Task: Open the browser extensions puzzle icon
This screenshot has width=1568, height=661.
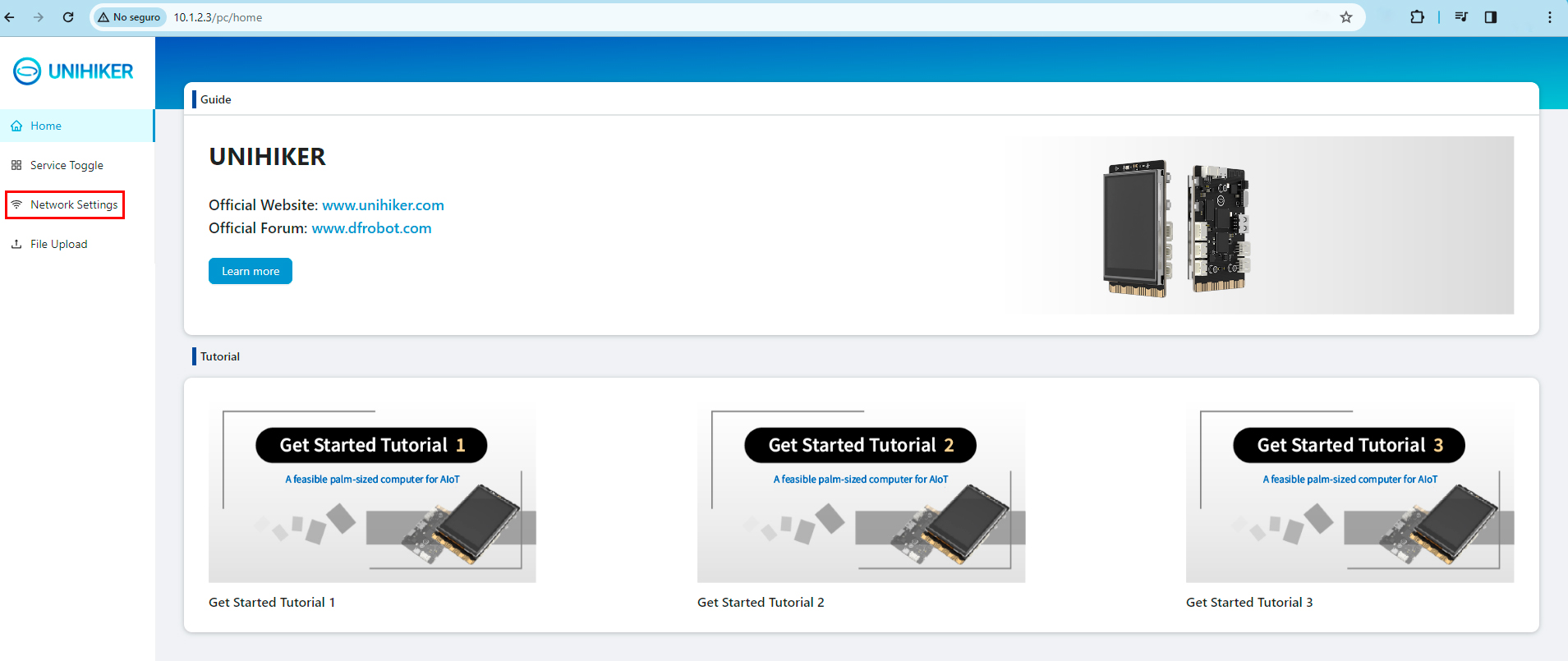Action: coord(1417,17)
